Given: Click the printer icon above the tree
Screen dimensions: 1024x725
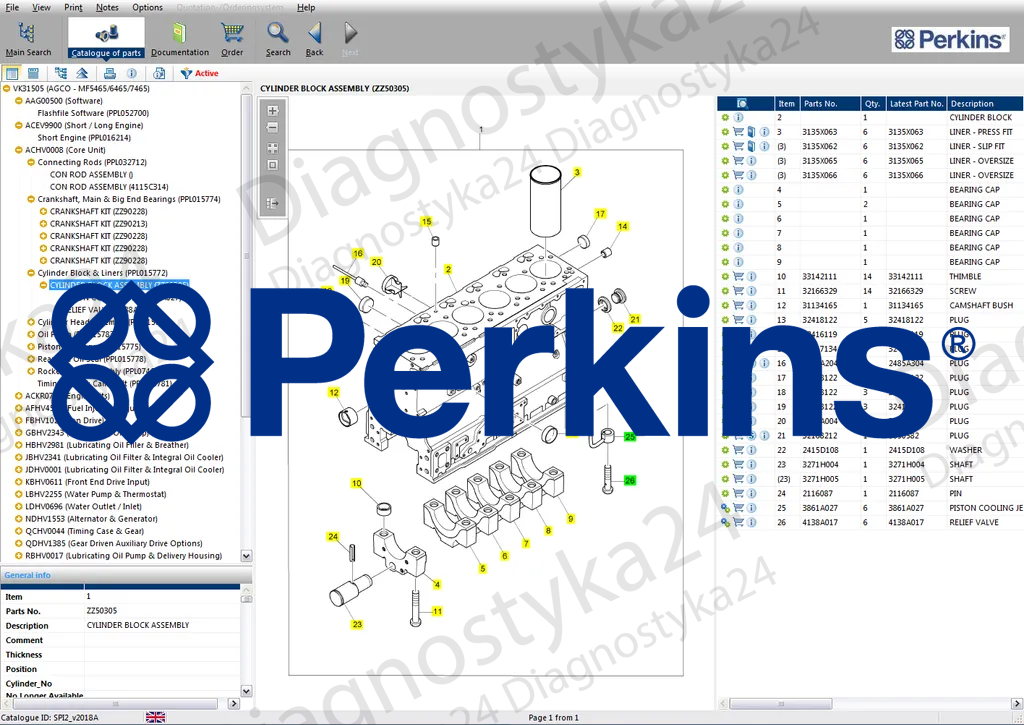Looking at the screenshot, I should 110,73.
